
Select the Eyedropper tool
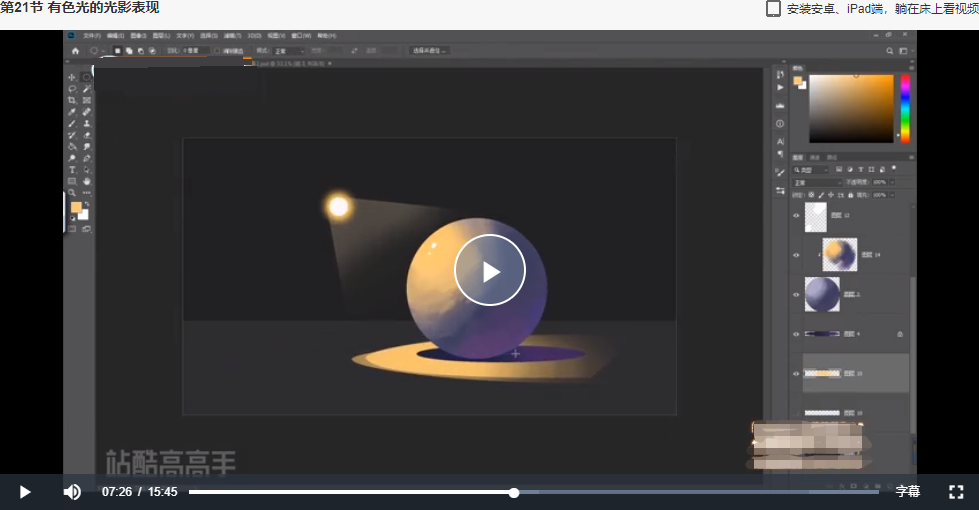click(x=72, y=112)
